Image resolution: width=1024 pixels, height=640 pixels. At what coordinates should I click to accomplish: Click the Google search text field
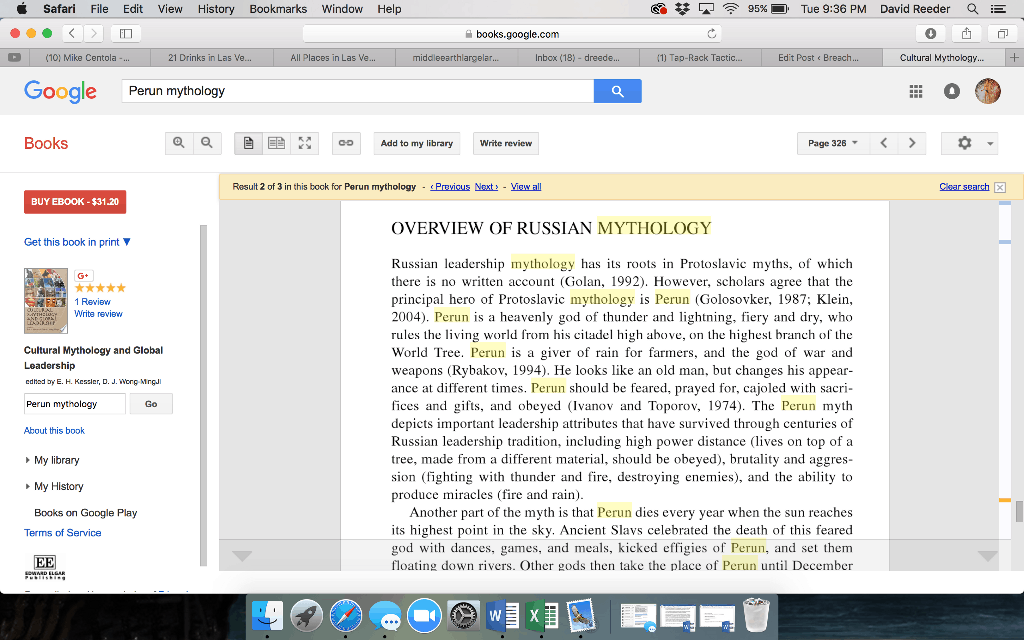pos(357,91)
